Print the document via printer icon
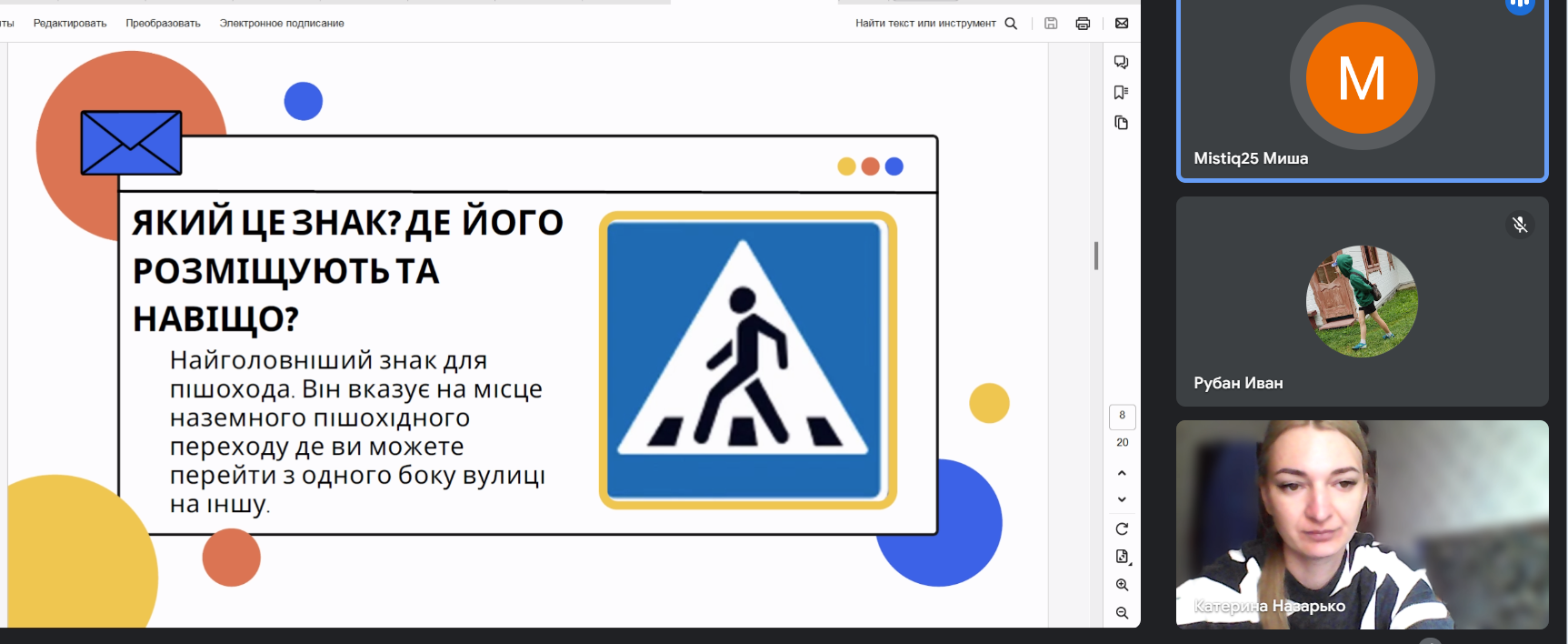1568x644 pixels. click(1083, 24)
